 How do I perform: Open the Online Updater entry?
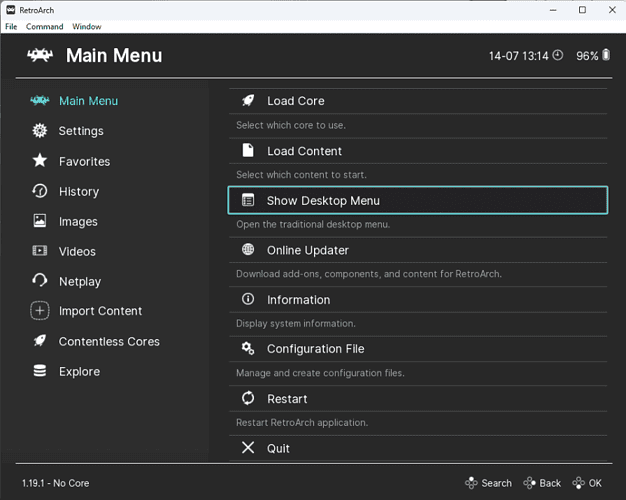(x=418, y=250)
